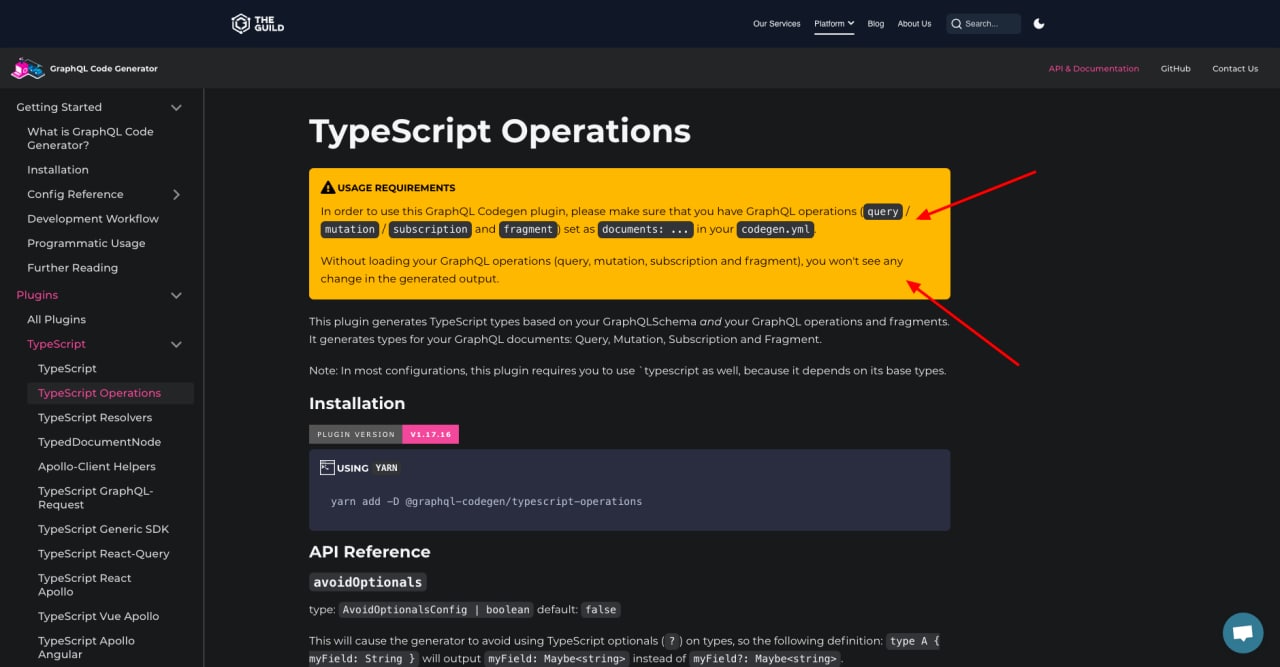Click the 'documents: ...' code label
Screen dimensions: 1280x667
[x=645, y=229]
